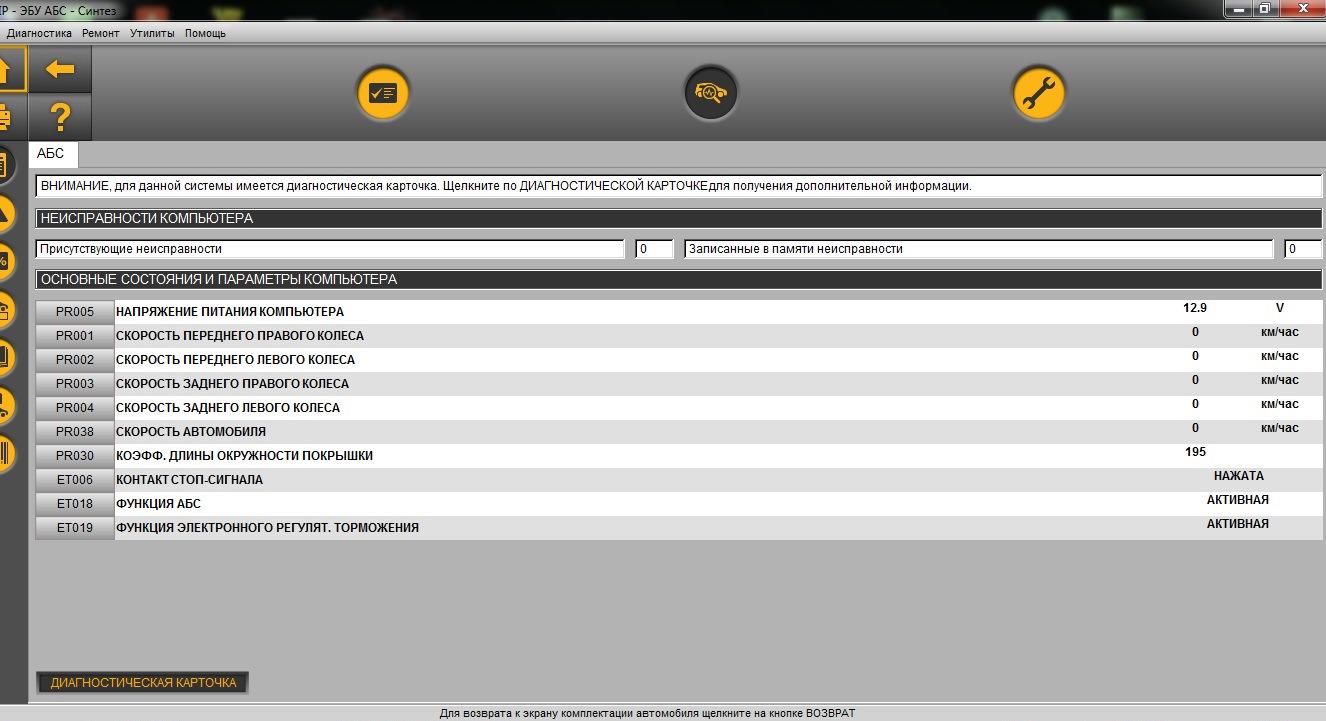Screen dimensions: 1326x721
Task: Click the Присутствующие неисправности field
Action: (x=330, y=249)
